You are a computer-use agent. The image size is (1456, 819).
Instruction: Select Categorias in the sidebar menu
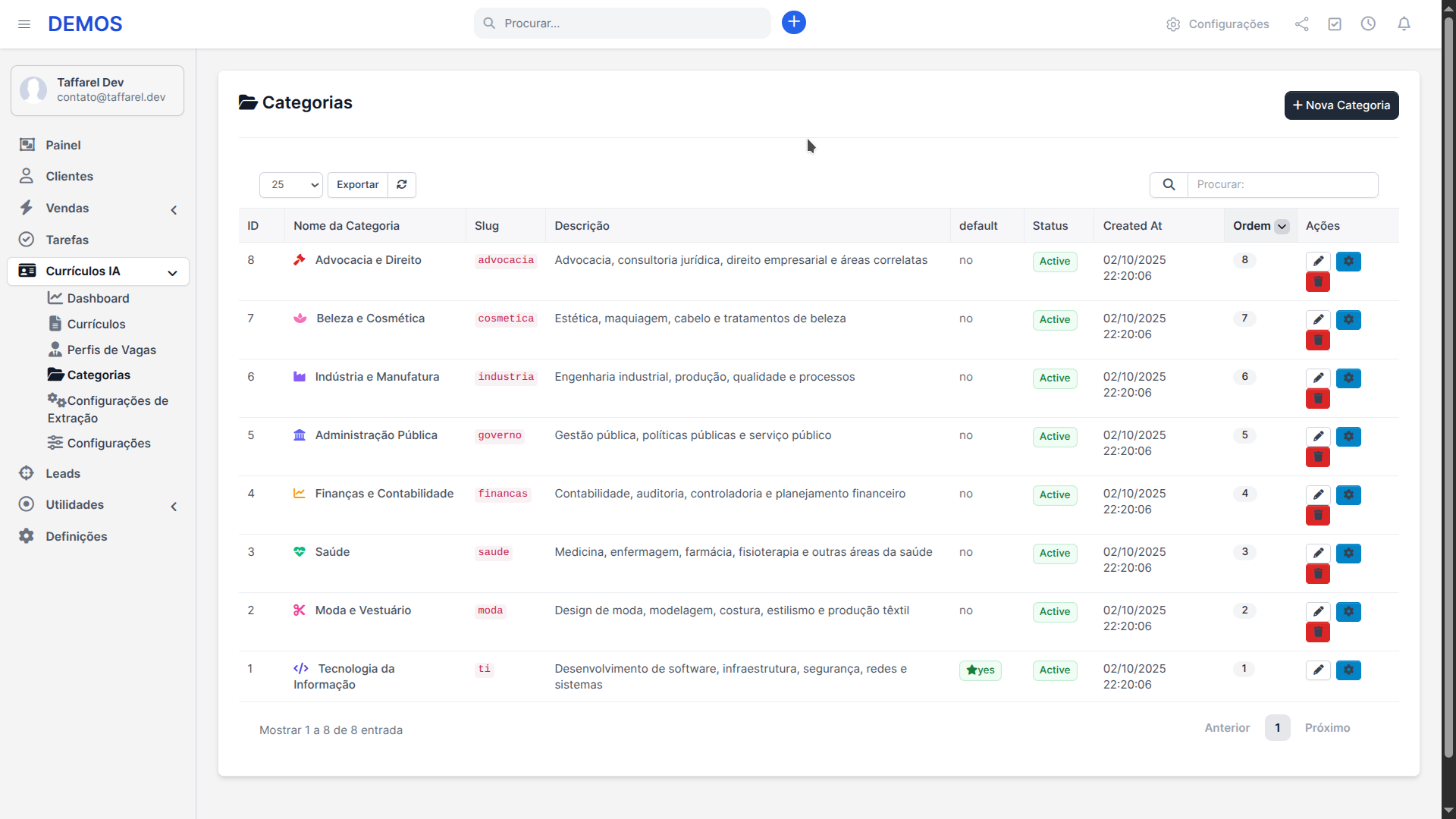coord(99,375)
